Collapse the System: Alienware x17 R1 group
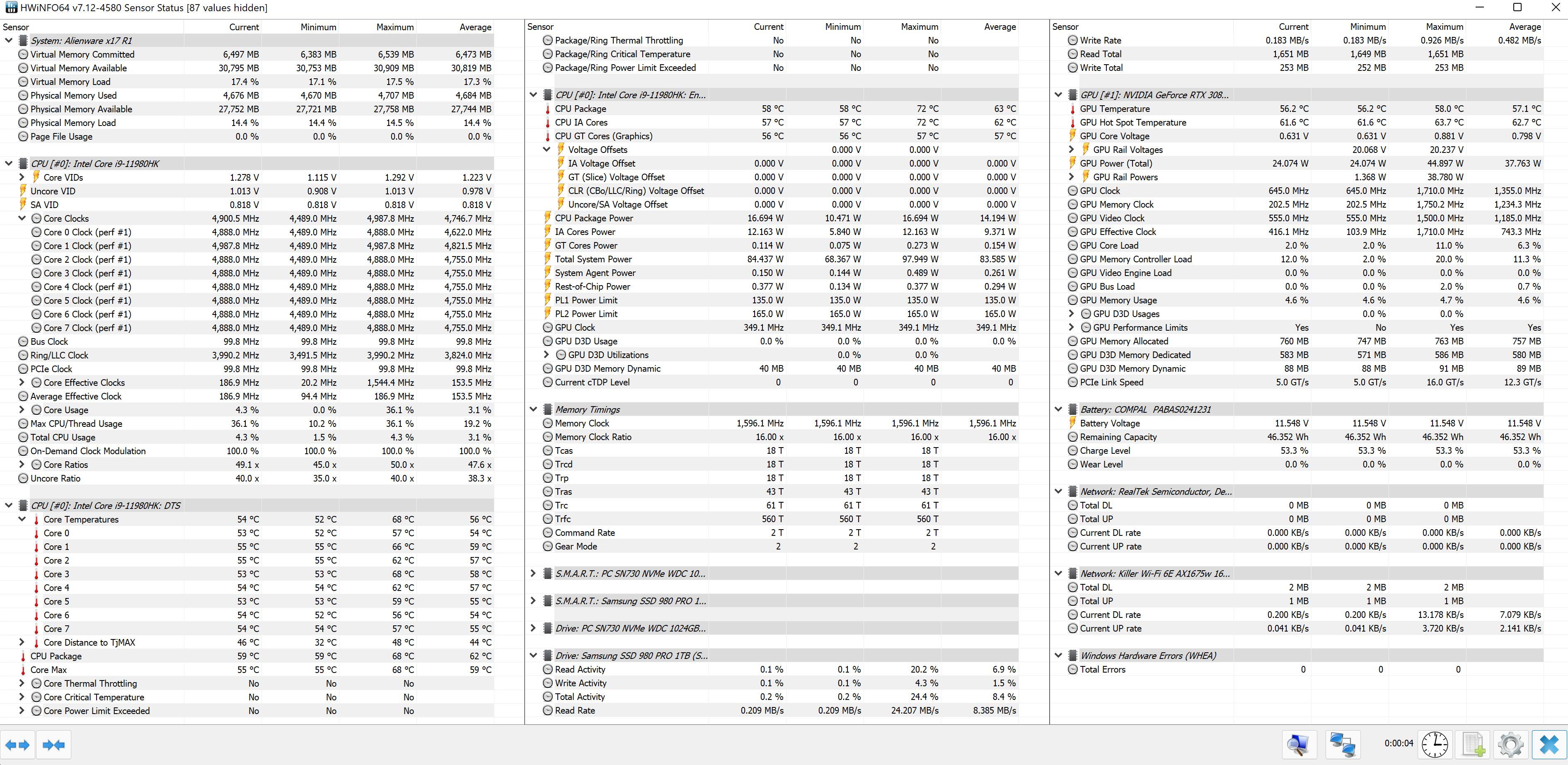 point(9,41)
